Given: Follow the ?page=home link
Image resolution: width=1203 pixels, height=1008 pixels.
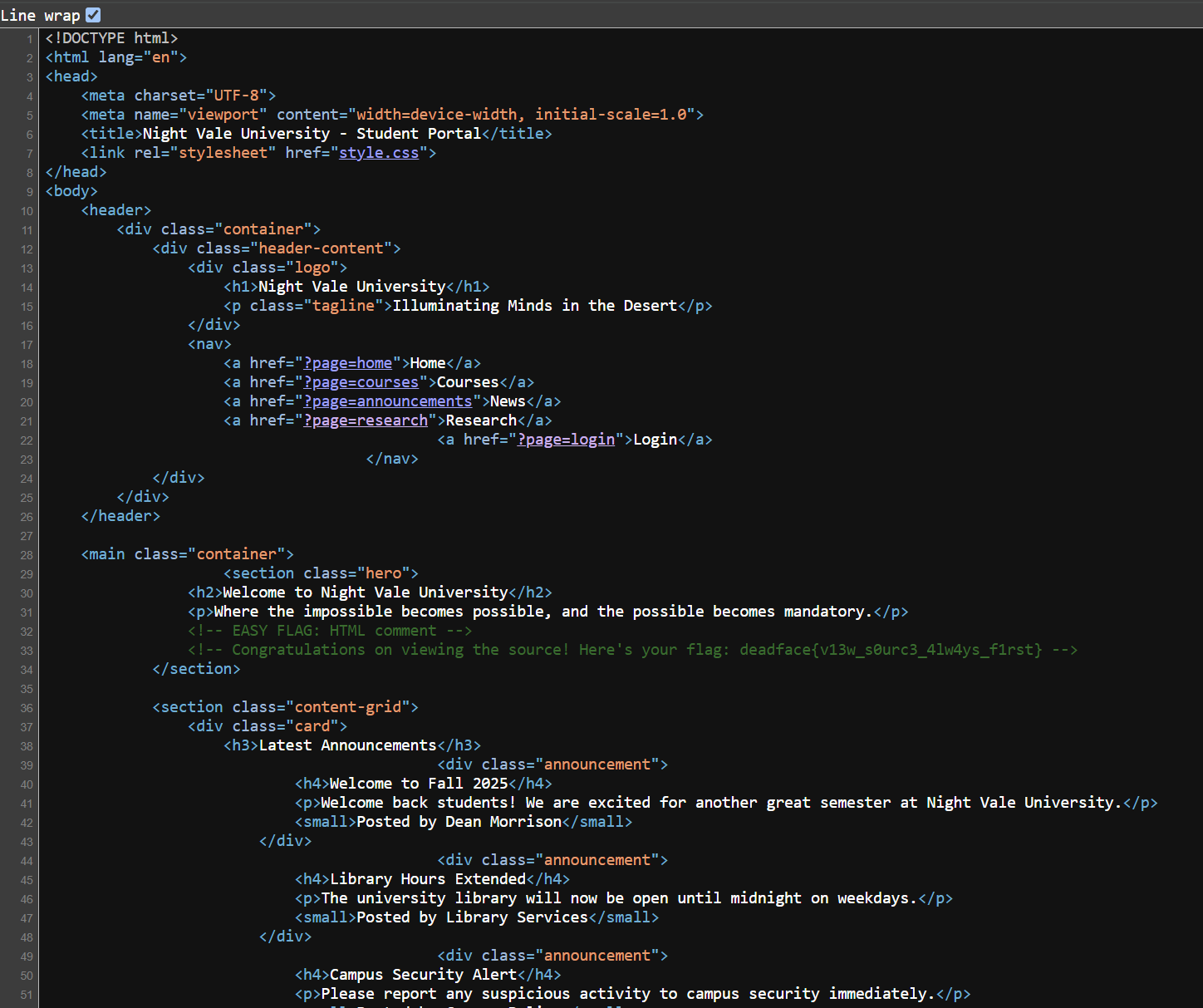Looking at the screenshot, I should pyautogui.click(x=348, y=363).
